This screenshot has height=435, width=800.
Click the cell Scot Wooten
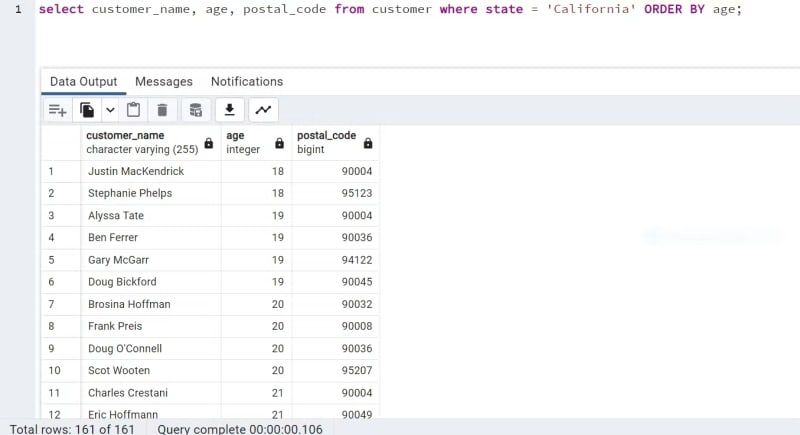click(151, 371)
